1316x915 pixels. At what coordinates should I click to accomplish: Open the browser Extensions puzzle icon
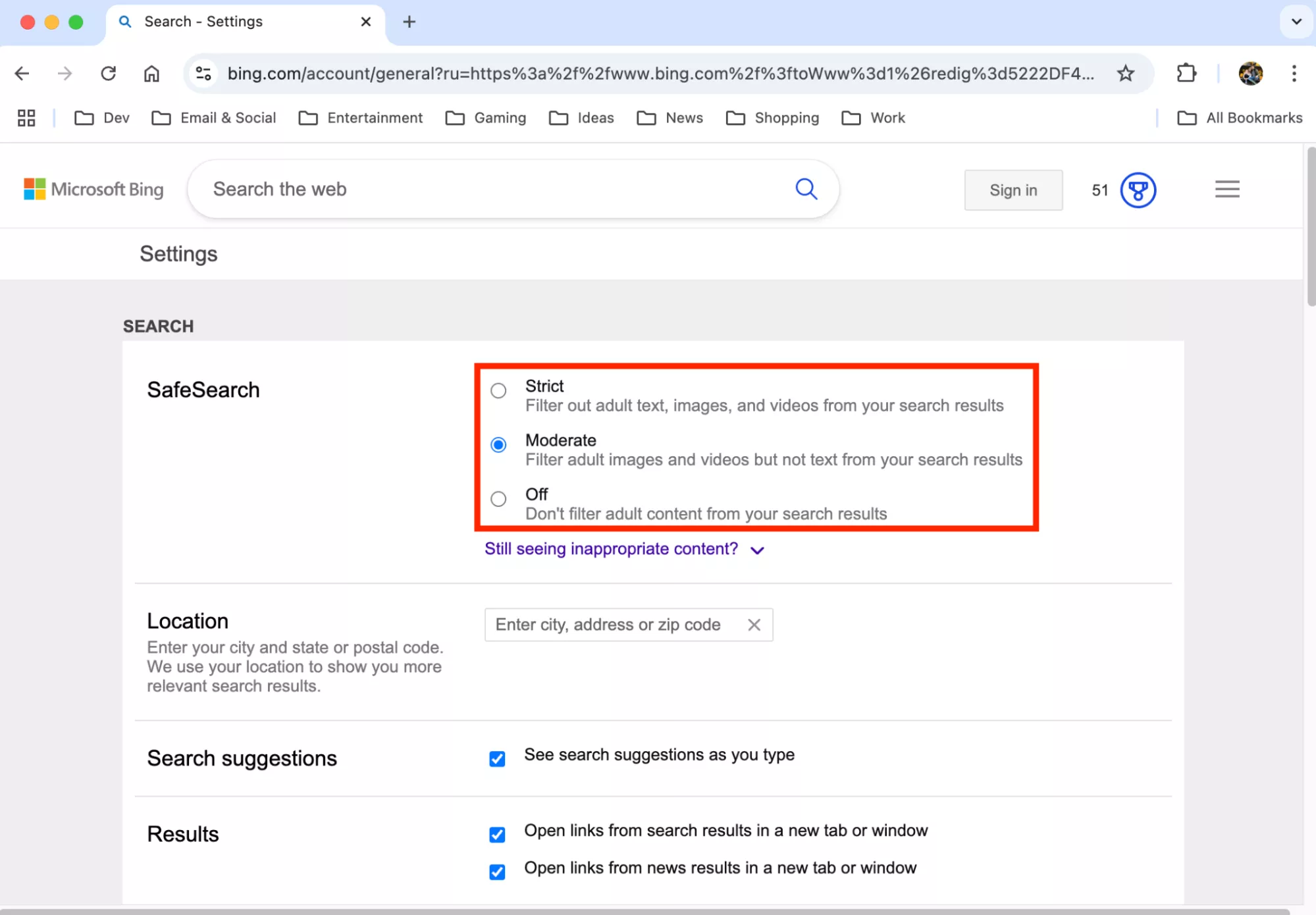1186,73
